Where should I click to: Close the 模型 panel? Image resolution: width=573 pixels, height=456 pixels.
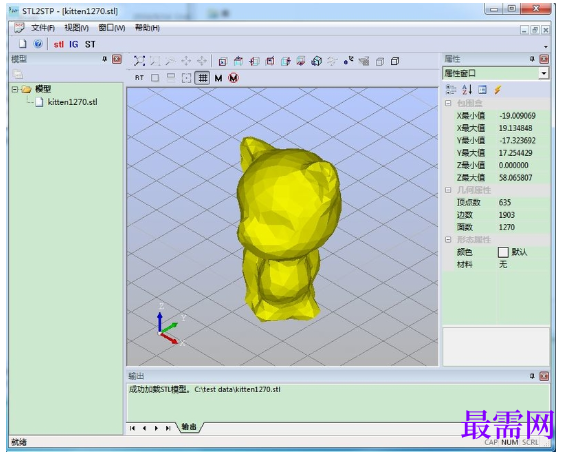(x=117, y=59)
